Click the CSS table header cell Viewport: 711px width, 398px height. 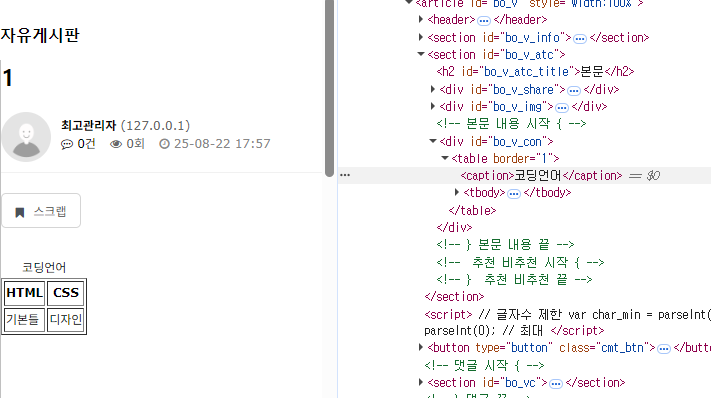click(66, 293)
